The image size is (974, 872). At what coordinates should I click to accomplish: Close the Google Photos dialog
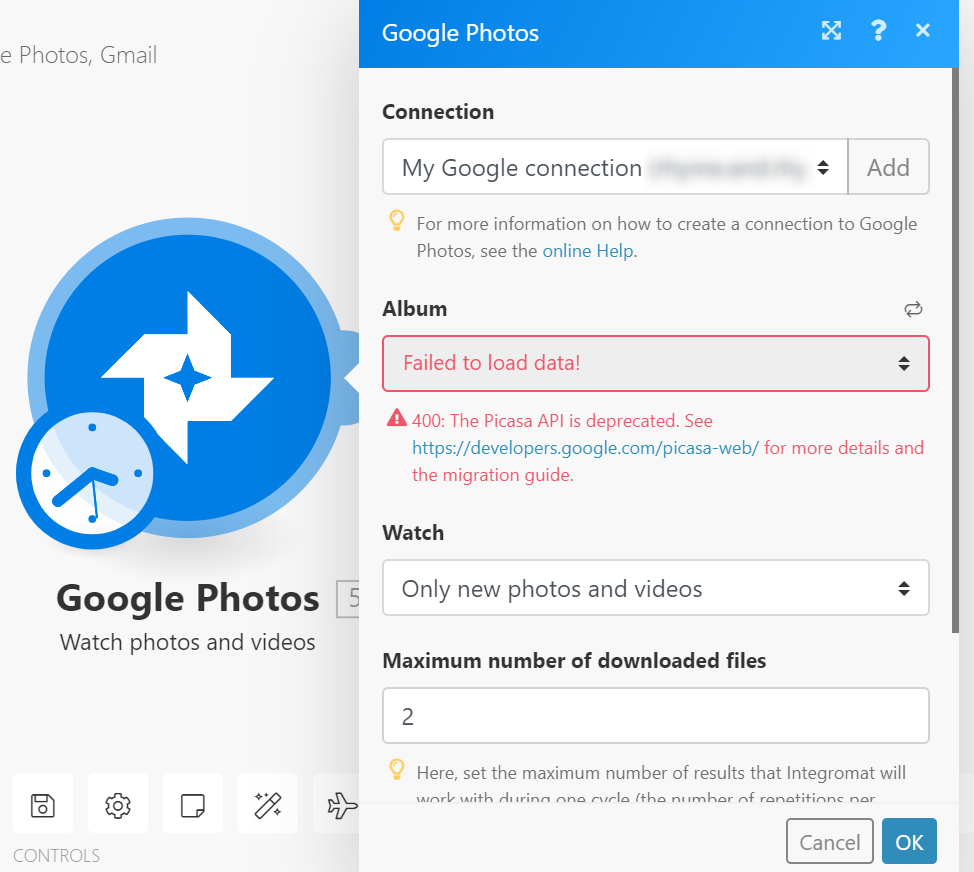[922, 30]
